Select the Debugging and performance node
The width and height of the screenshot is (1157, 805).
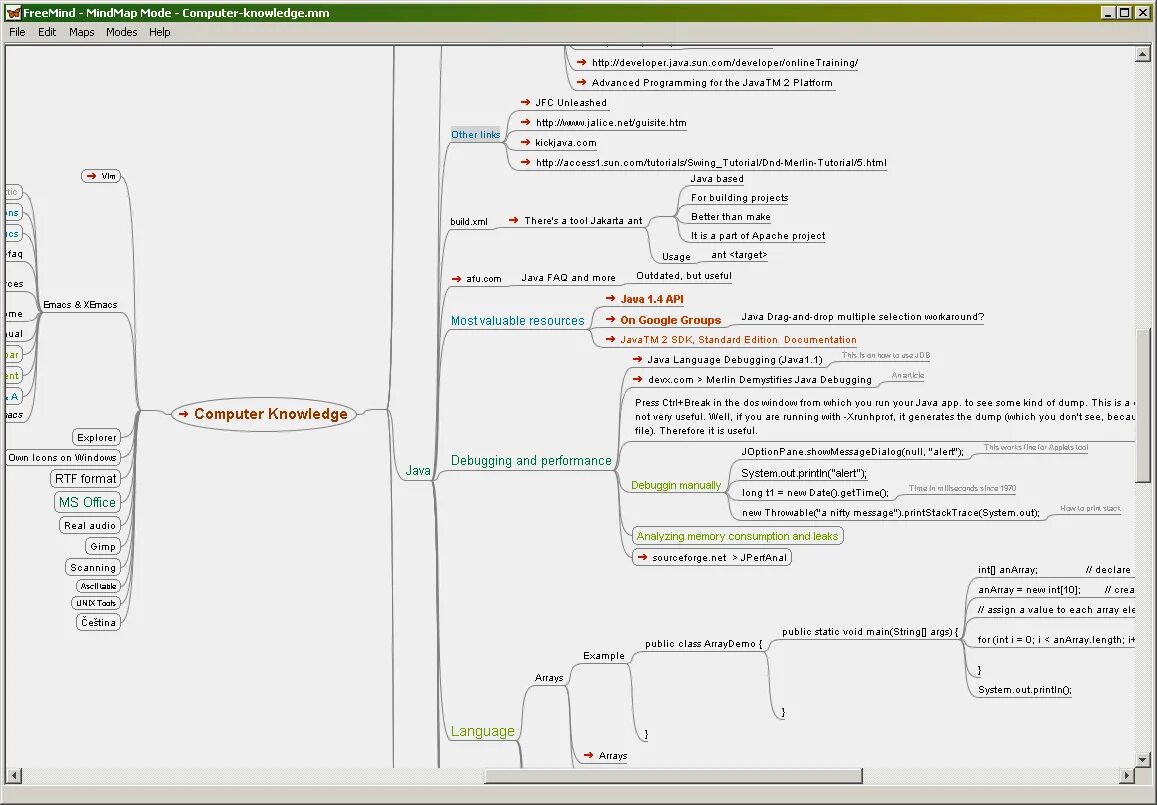531,460
